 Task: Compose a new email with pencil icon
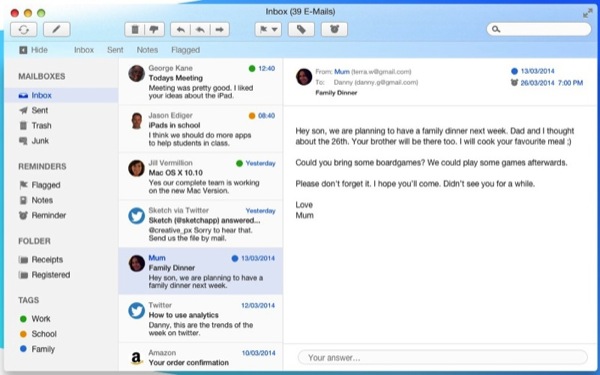pos(57,29)
